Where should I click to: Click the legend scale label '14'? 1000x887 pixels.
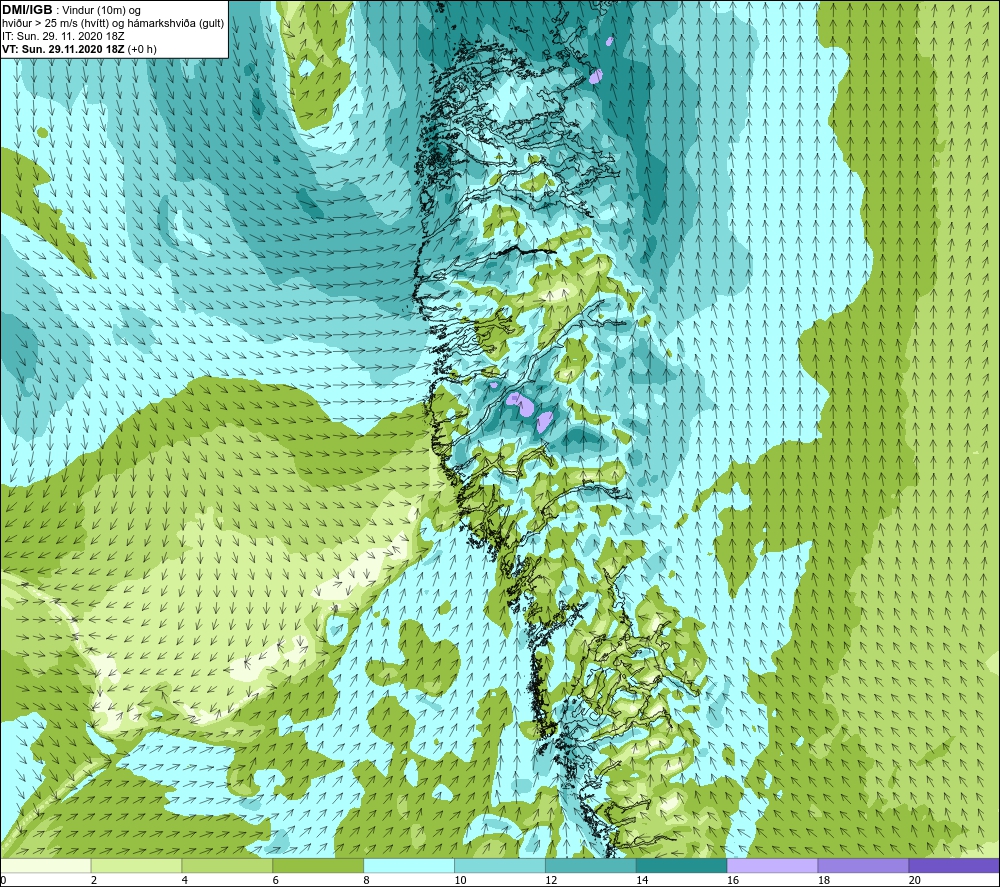tap(642, 880)
